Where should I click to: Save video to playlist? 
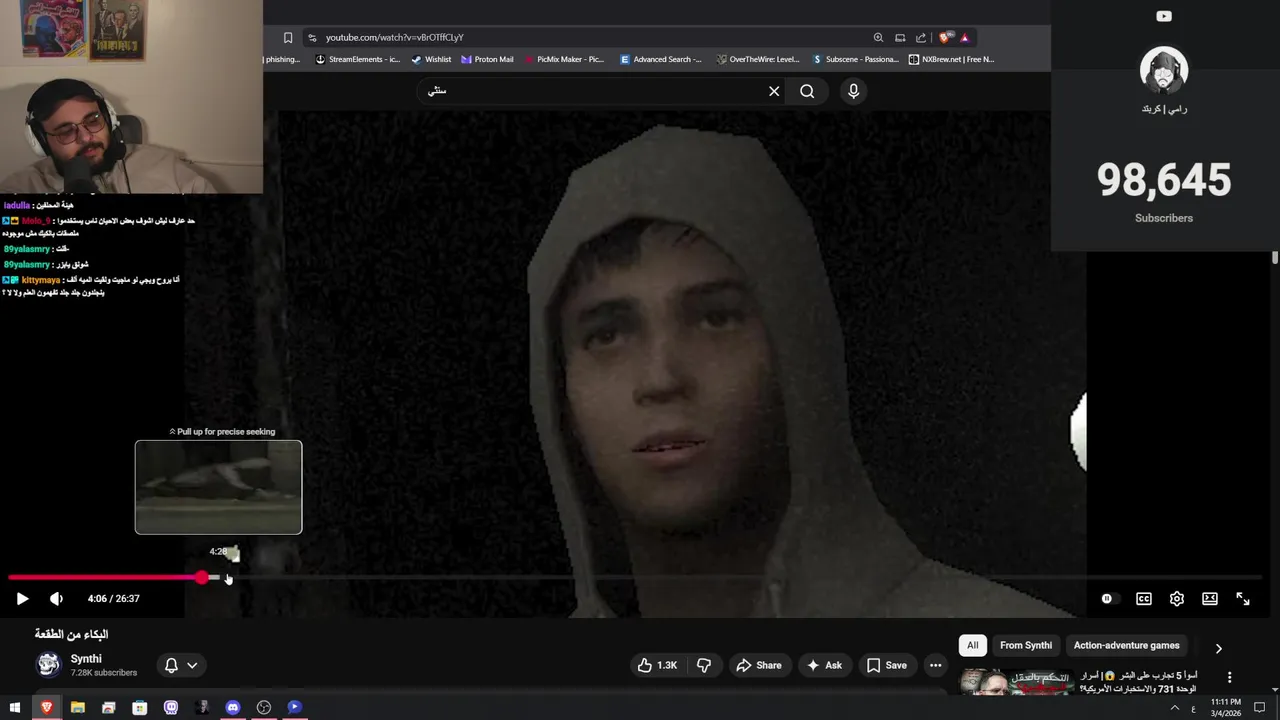pyautogui.click(x=887, y=665)
